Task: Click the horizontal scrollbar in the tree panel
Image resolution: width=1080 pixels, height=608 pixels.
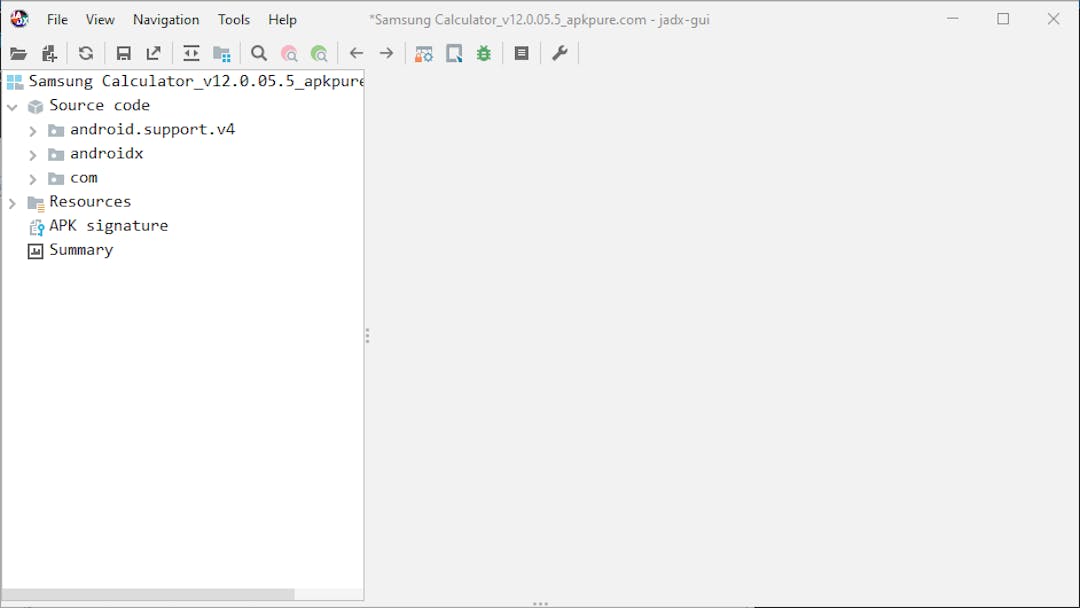Action: pos(150,594)
